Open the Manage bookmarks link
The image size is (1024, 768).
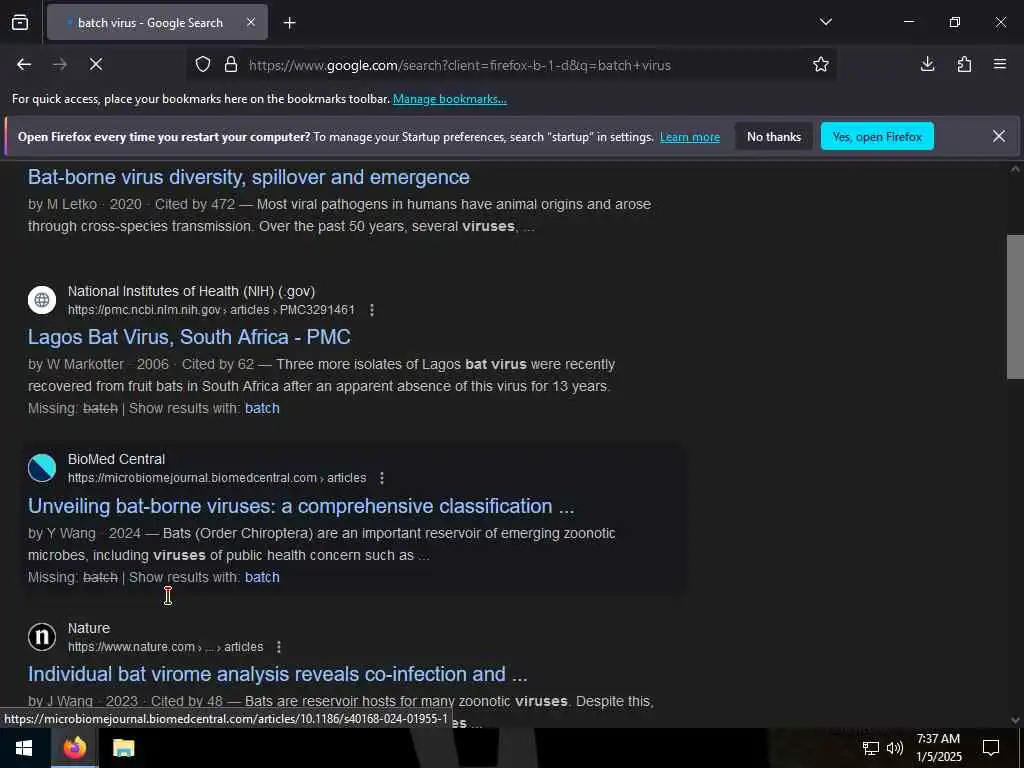point(449,99)
